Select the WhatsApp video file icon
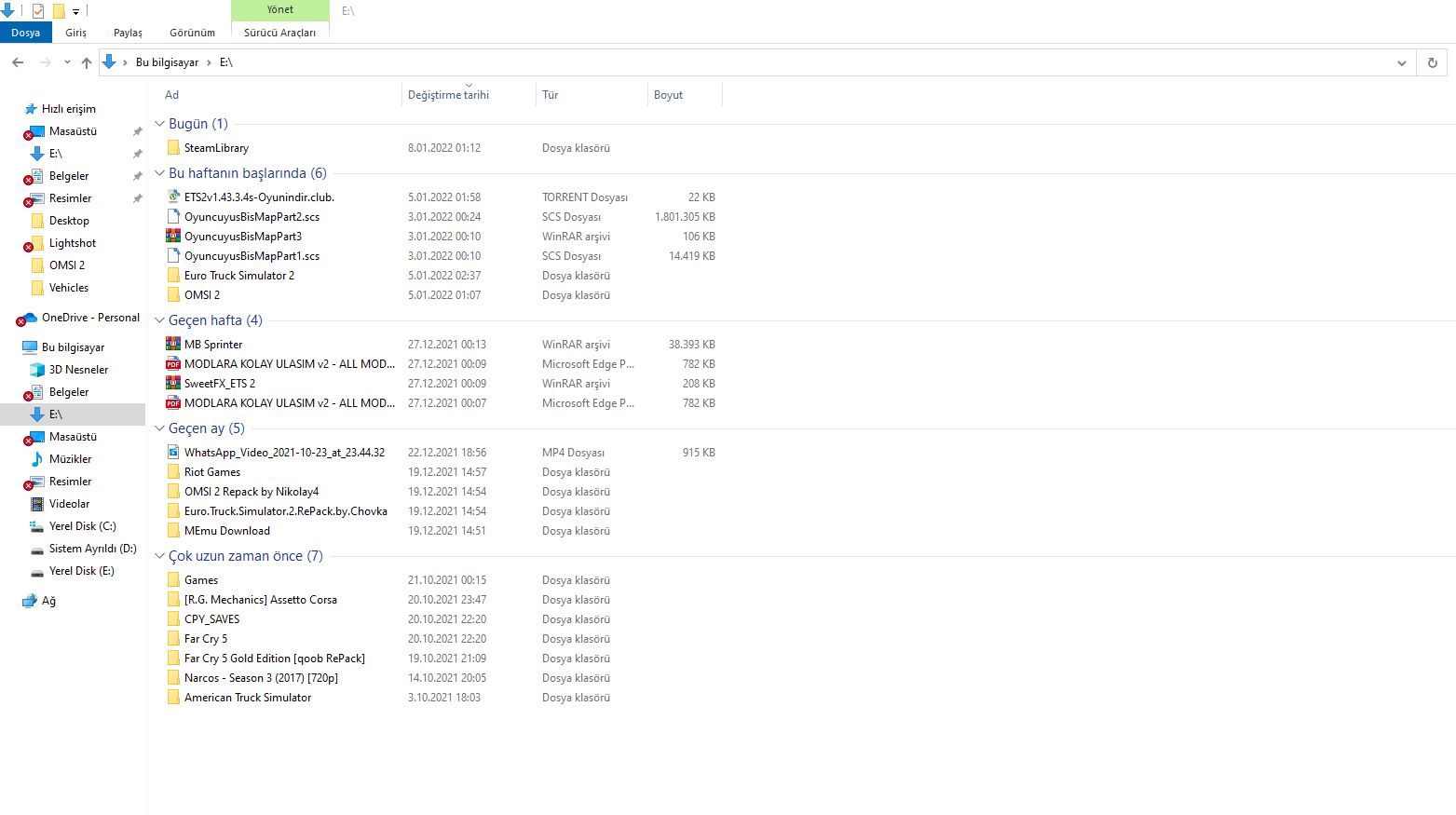This screenshot has width=1456, height=815. click(173, 453)
